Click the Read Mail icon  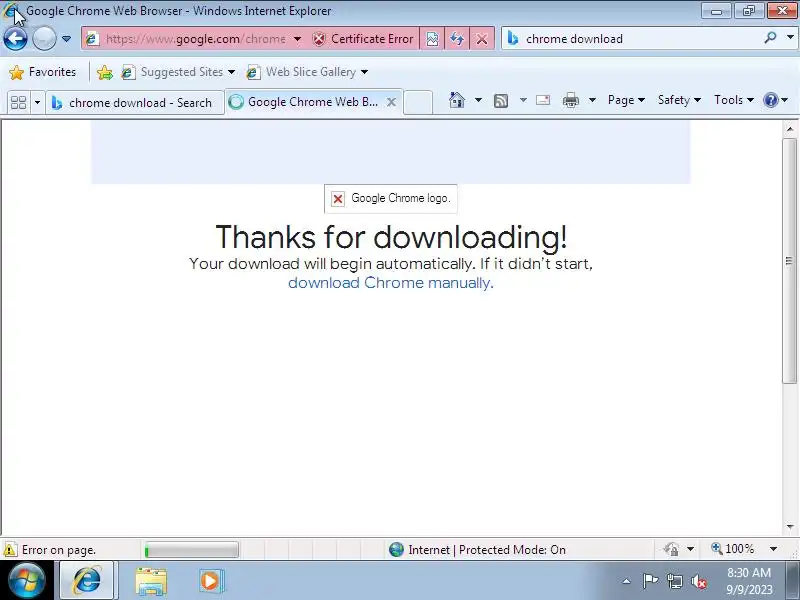click(543, 100)
